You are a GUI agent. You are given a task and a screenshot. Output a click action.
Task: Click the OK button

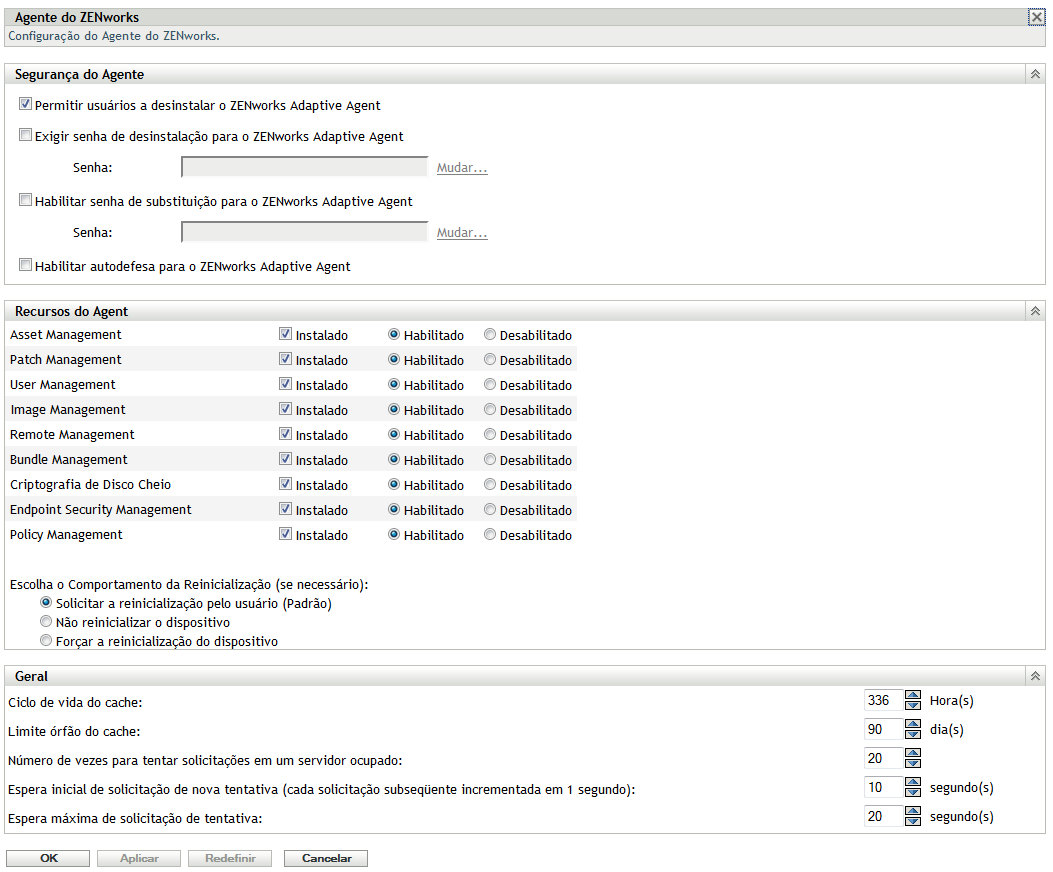pos(48,858)
